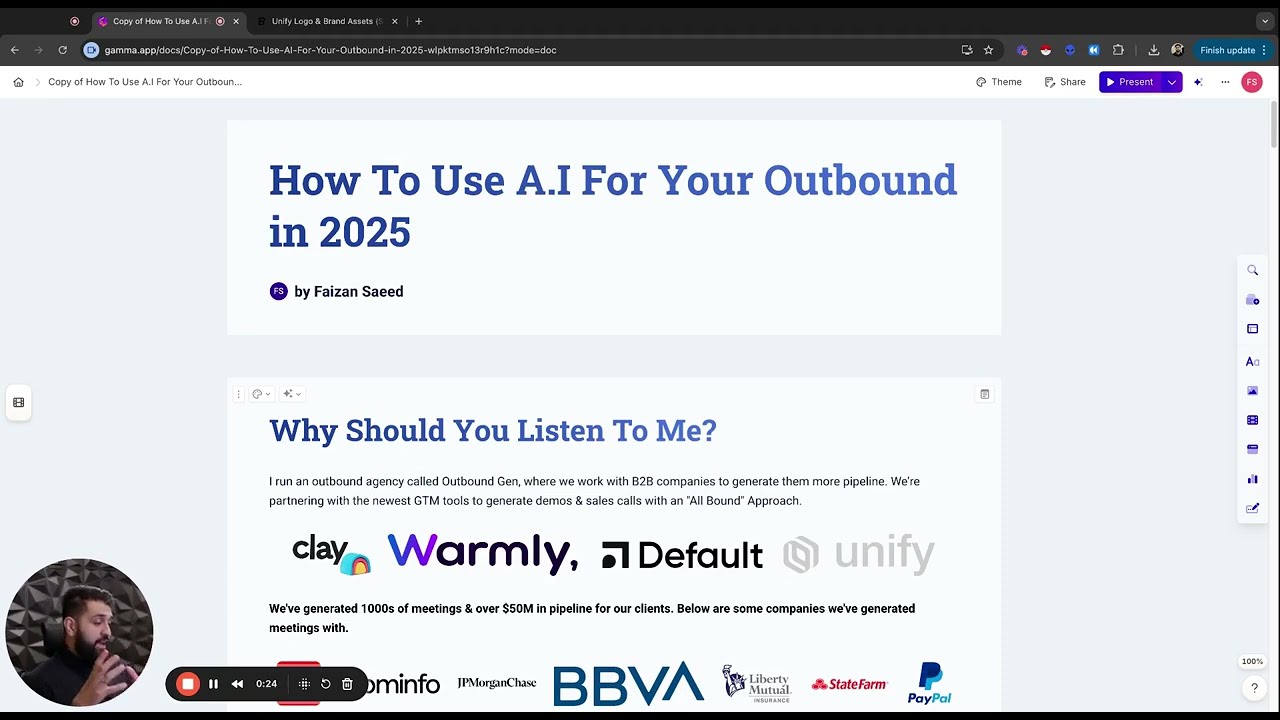Stop the screen recording

pyautogui.click(x=188, y=684)
